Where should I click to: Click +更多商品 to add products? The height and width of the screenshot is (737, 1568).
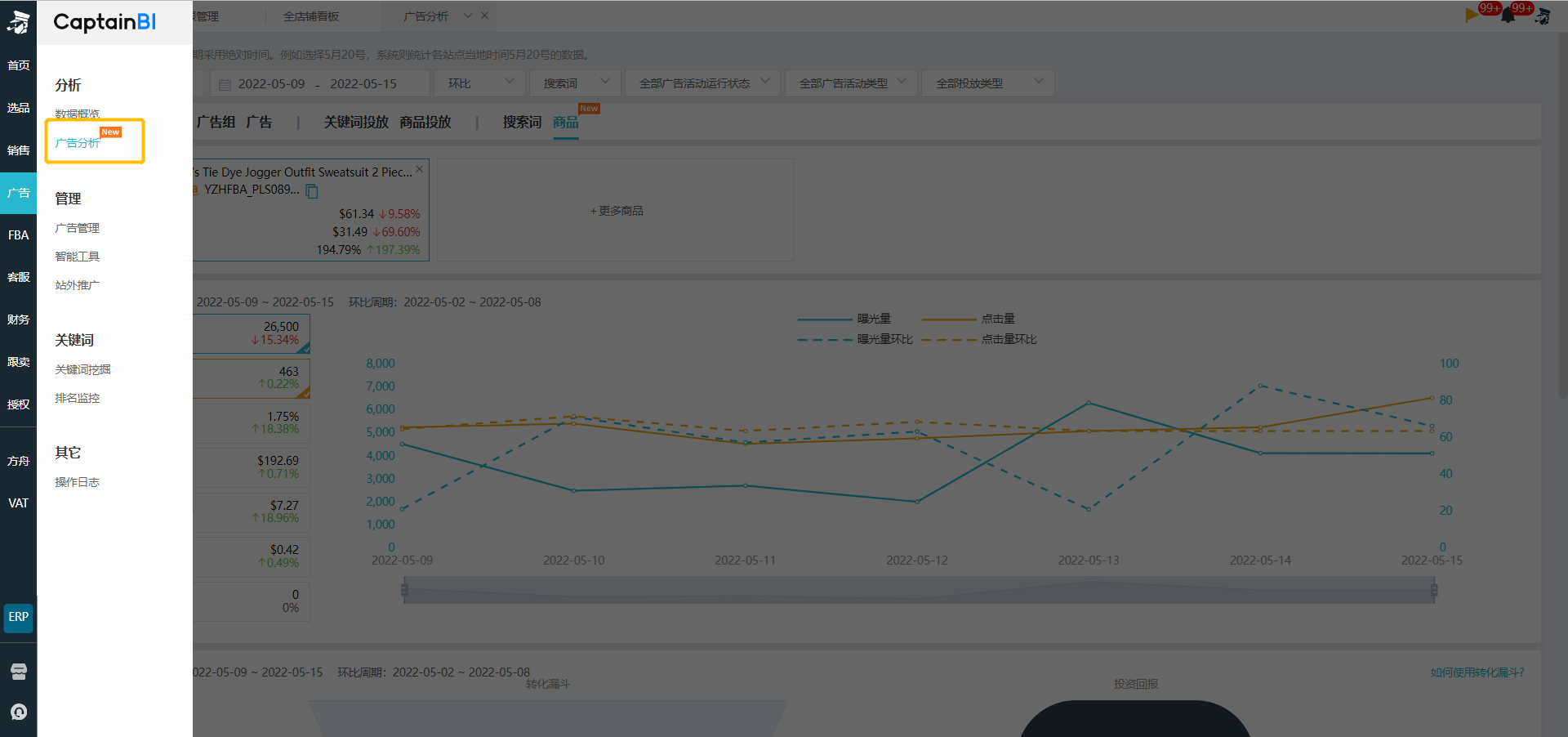click(617, 211)
